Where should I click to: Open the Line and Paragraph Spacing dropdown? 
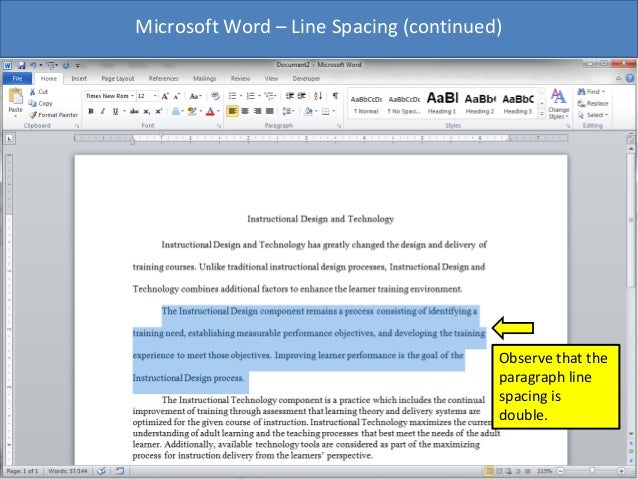[x=288, y=111]
